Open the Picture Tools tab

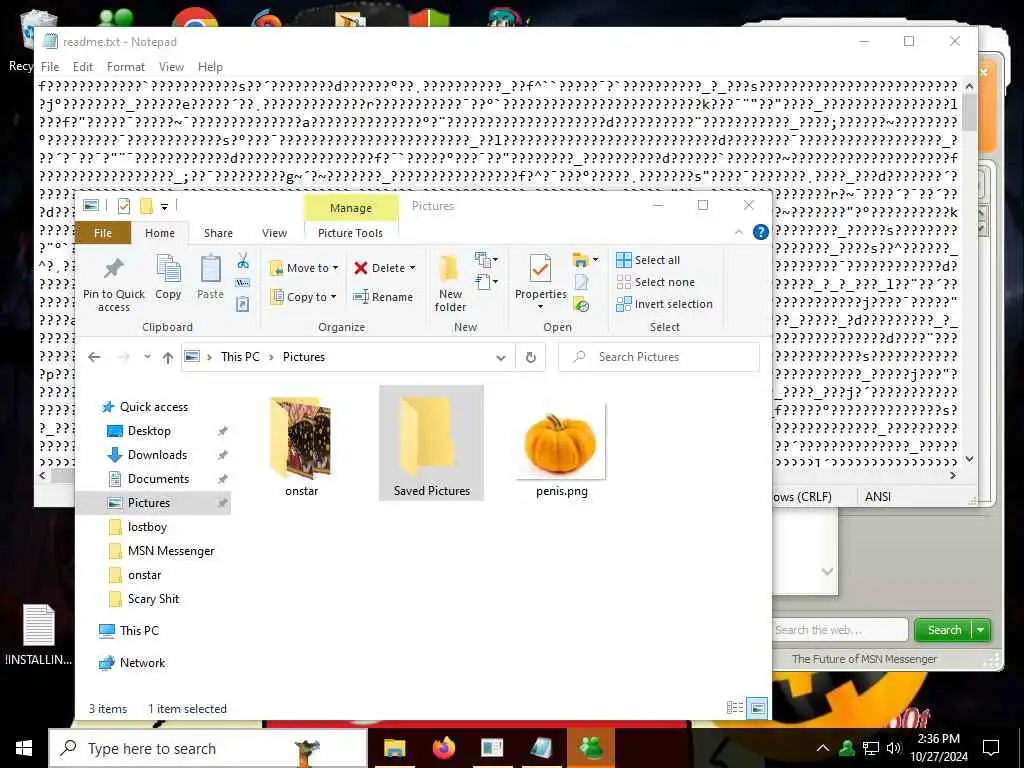350,233
